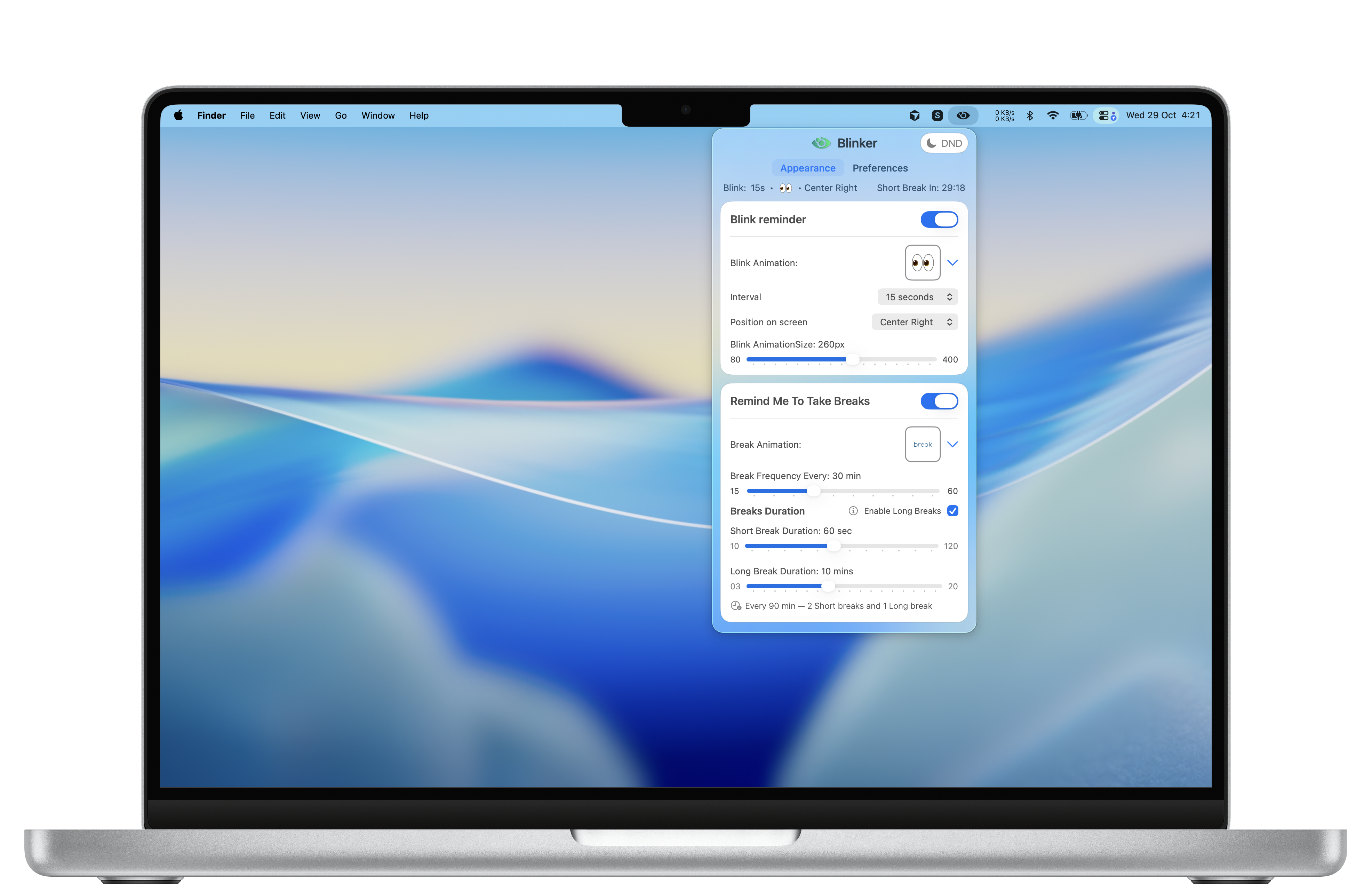1372x892 pixels.
Task: Switch to the Preferences tab
Action: 880,168
